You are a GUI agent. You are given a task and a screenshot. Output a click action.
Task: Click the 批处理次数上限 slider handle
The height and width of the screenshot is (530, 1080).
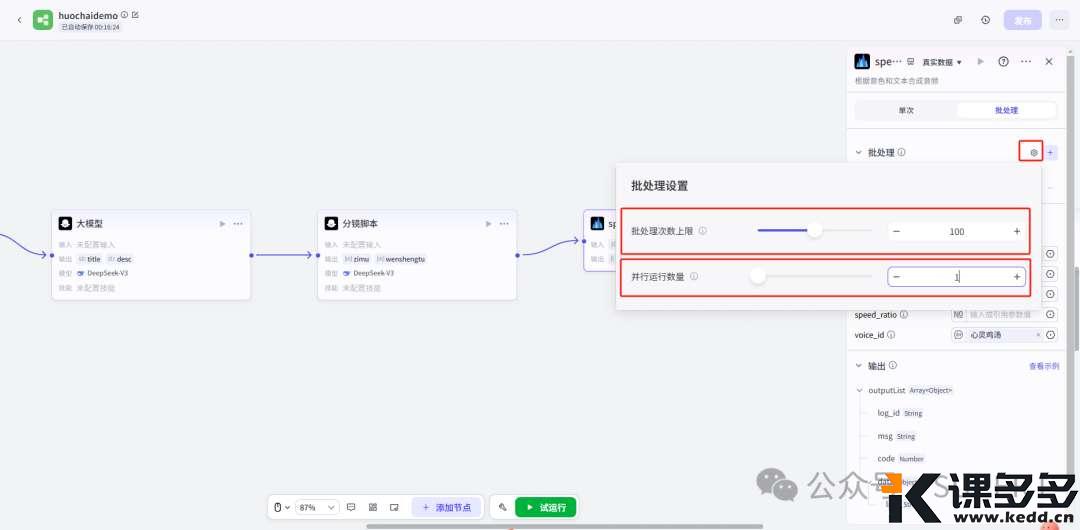[x=815, y=231]
